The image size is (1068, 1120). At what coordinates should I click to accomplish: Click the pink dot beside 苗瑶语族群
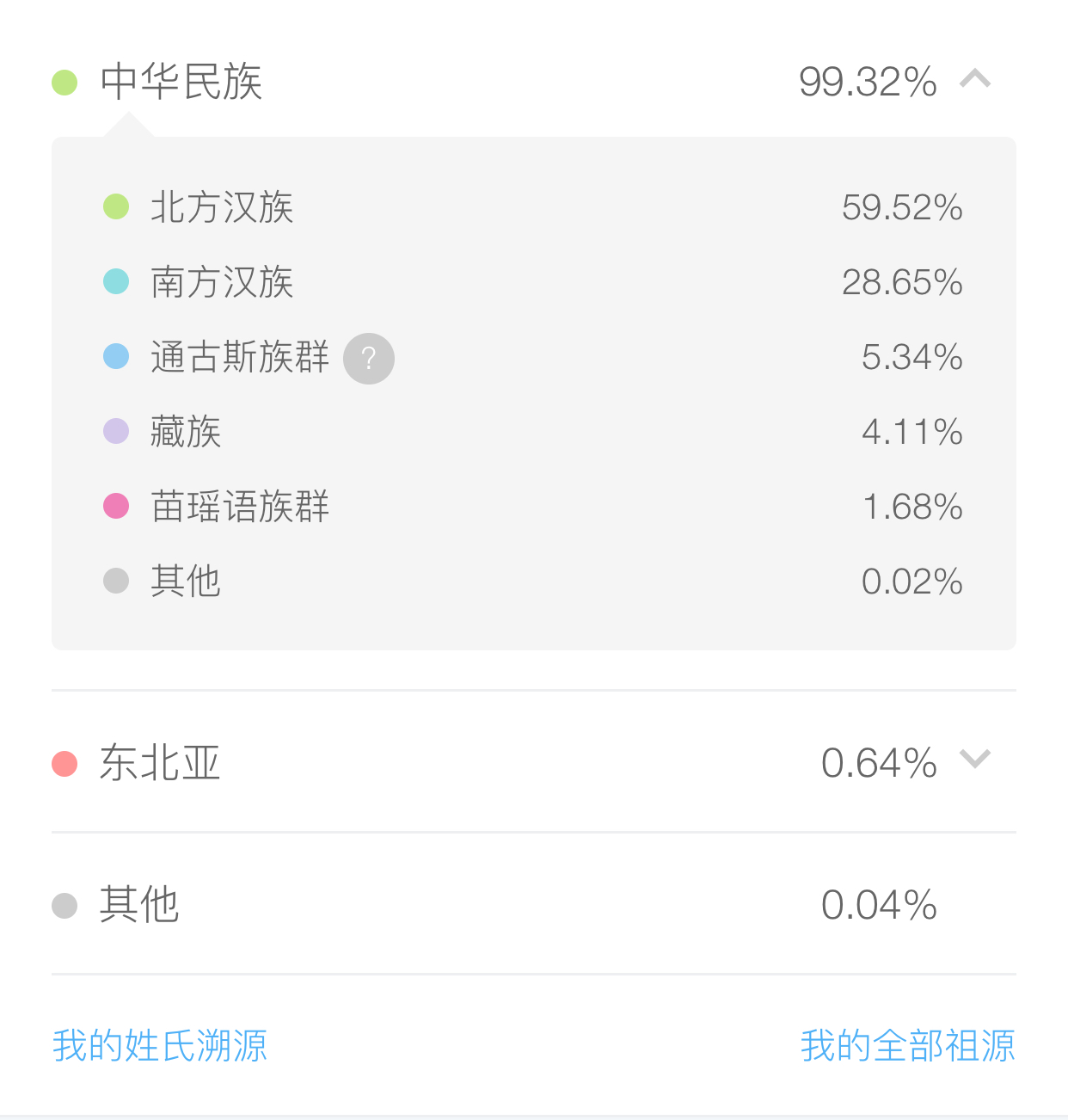(116, 506)
